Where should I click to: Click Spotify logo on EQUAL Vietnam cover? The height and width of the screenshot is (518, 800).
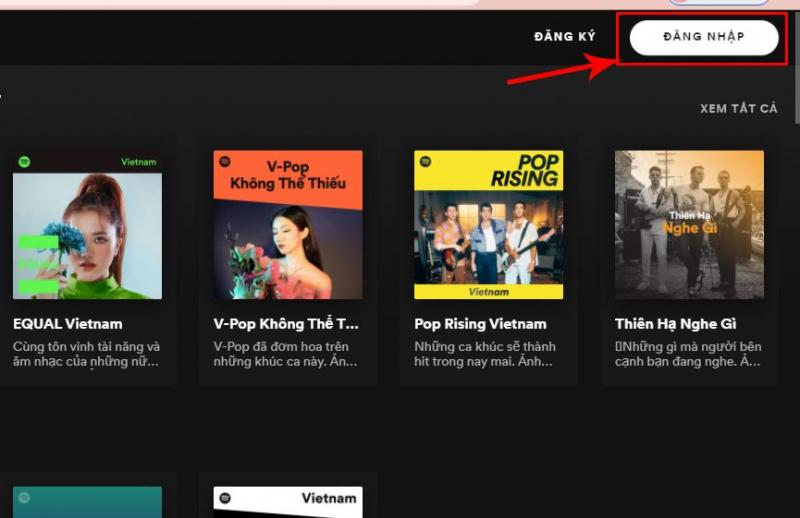coord(24,162)
